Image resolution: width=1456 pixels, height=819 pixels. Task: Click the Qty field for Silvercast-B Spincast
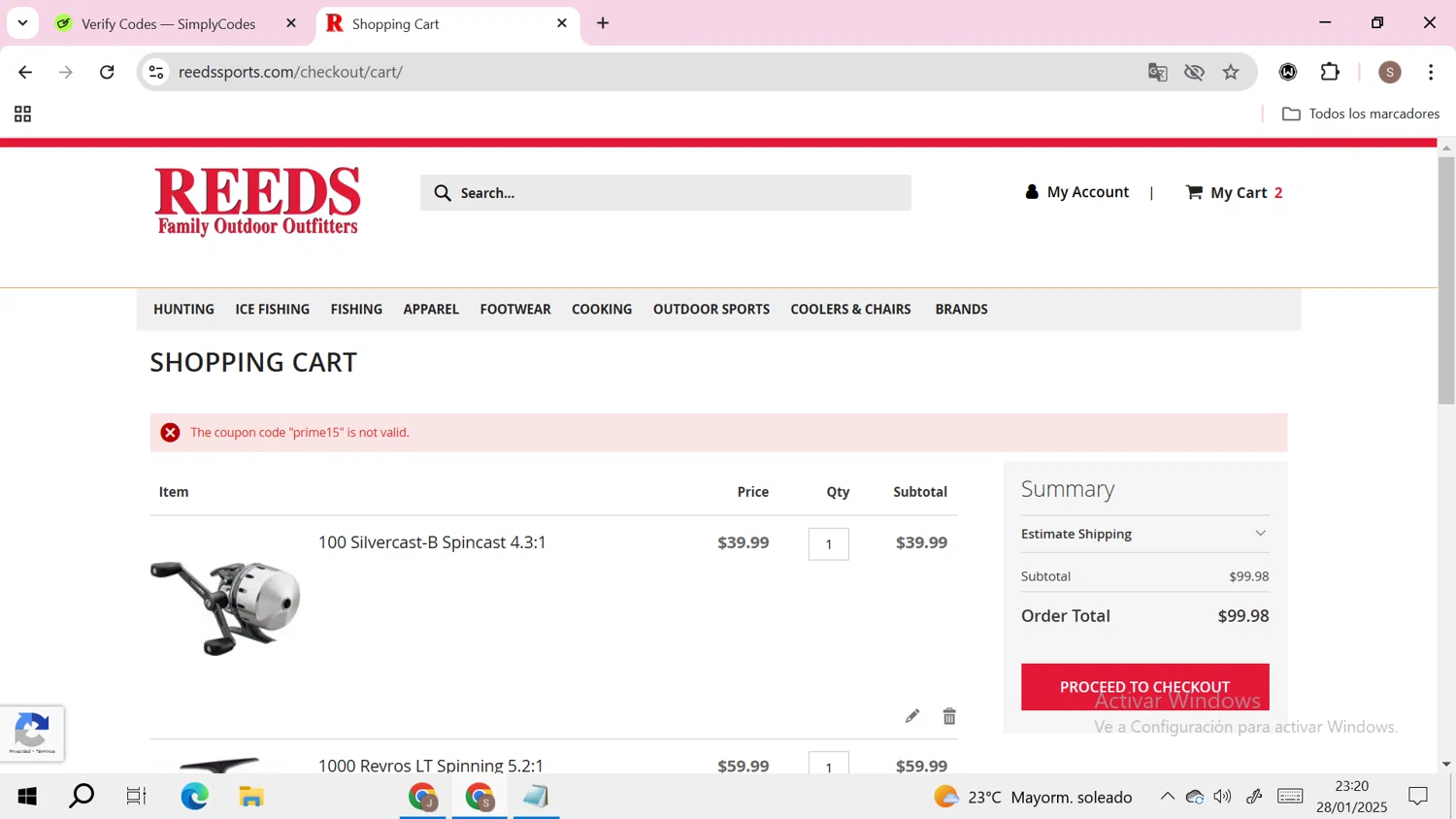(x=828, y=543)
